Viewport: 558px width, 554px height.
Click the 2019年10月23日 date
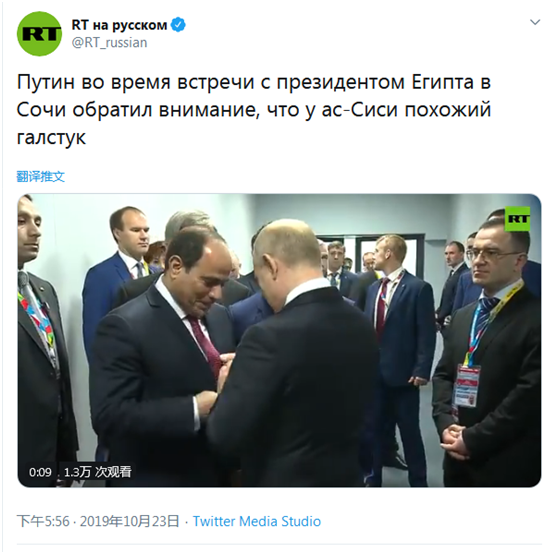130,521
